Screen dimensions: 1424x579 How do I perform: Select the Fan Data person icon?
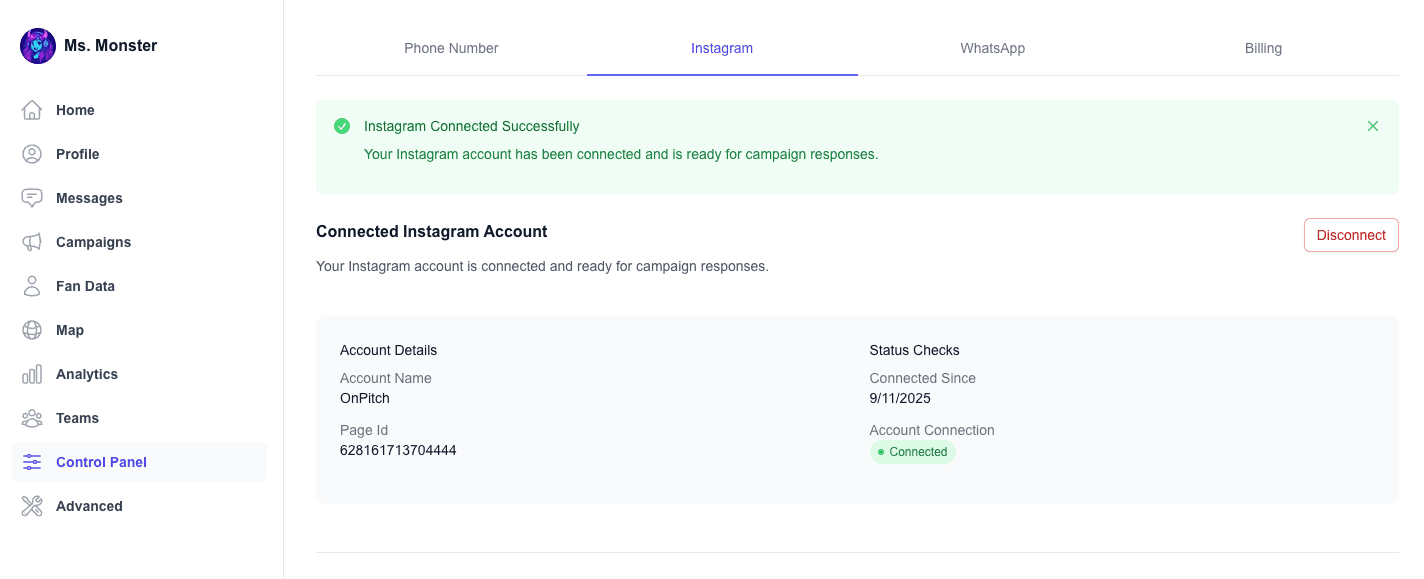(x=32, y=286)
